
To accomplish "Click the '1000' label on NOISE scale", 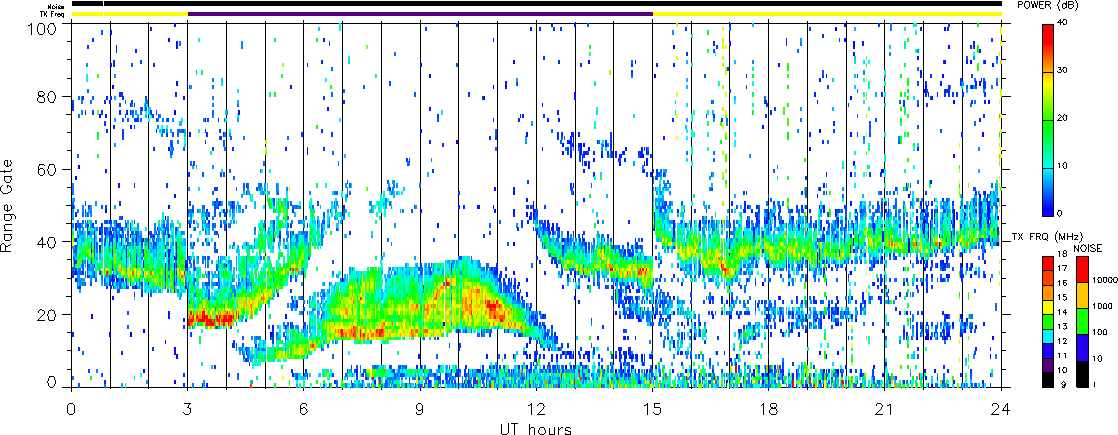I will (1101, 307).
